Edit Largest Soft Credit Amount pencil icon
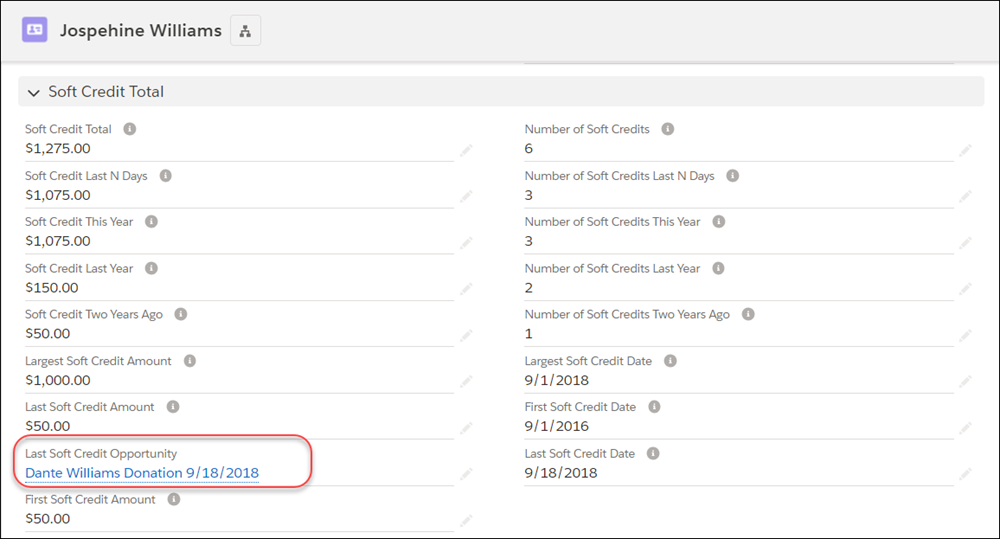Screen dimensions: 1000x539 (466, 381)
